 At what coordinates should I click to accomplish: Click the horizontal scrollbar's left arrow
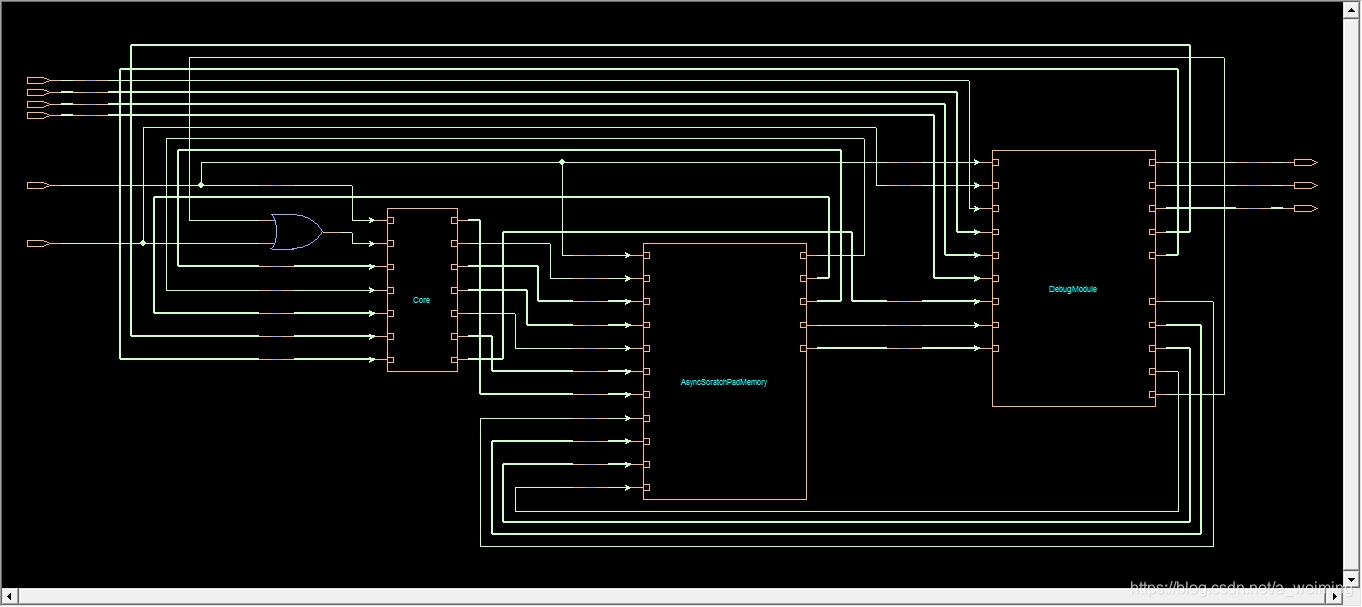point(9,597)
